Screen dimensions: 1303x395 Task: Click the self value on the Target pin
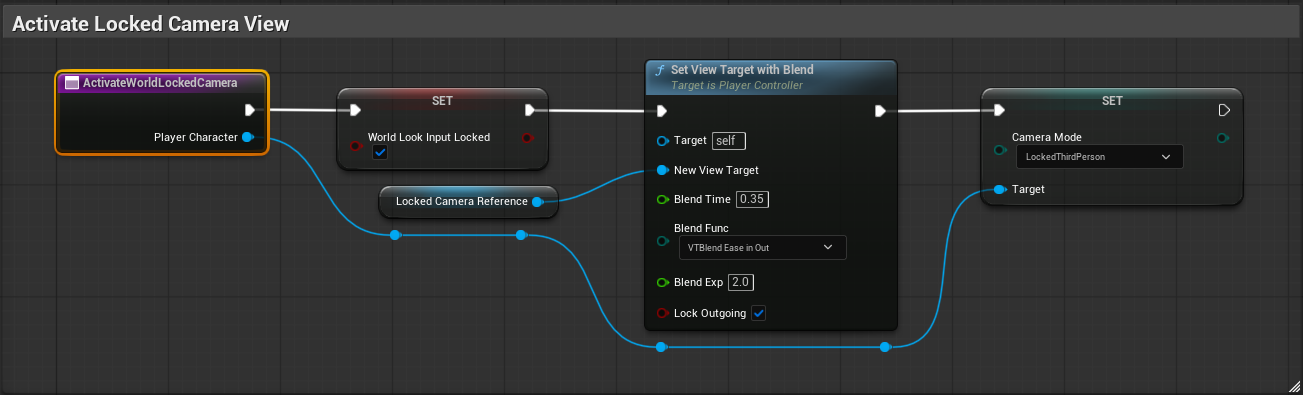coord(729,141)
